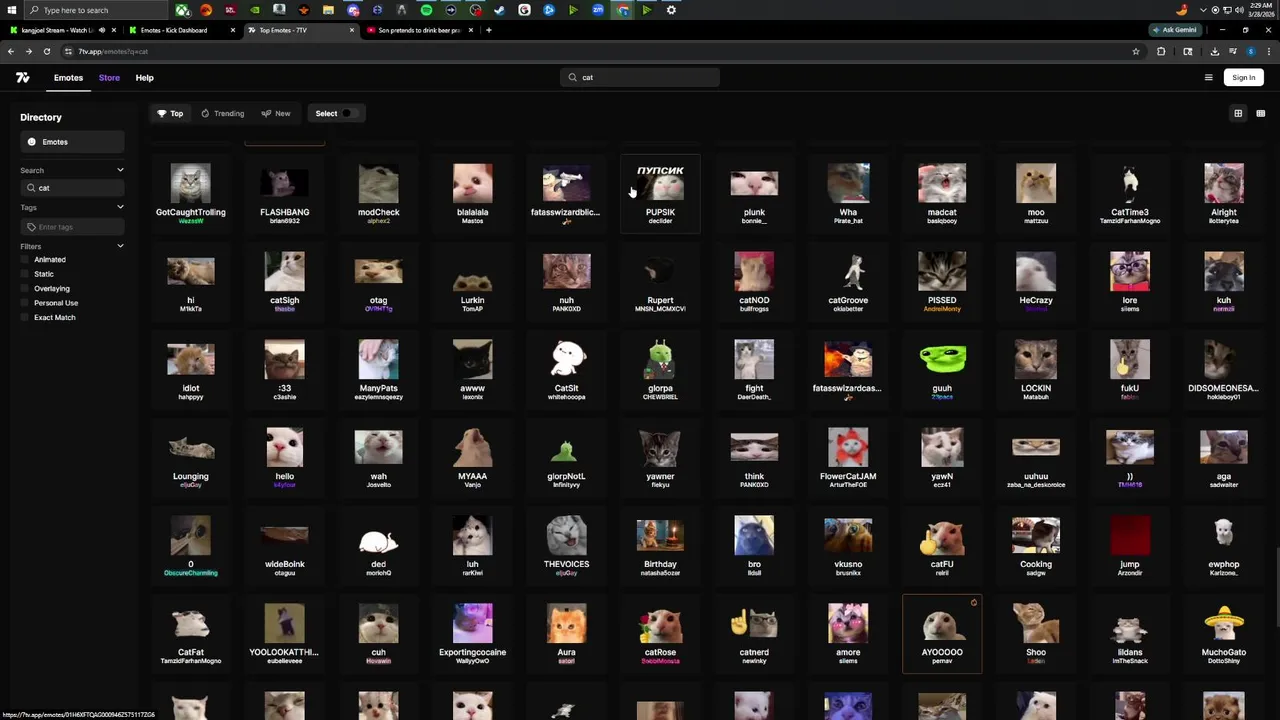
Task: Collapse the Filters section chevron
Action: coord(120,246)
